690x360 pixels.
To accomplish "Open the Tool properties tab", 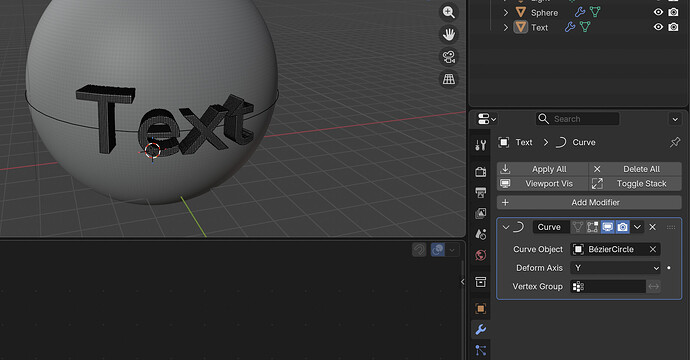I will [481, 145].
